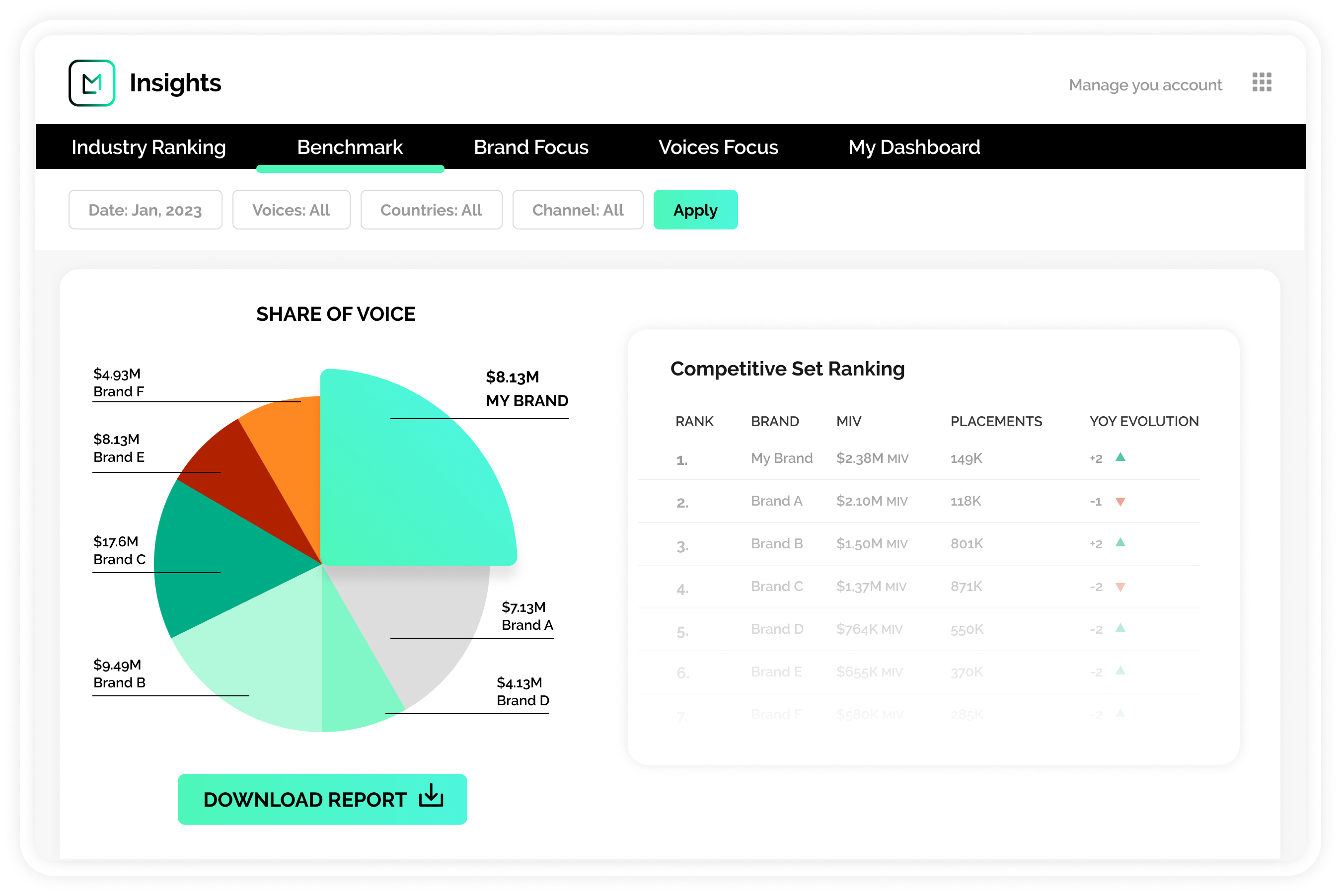This screenshot has width=1341, height=896.
Task: Go to My Dashboard tab
Action: [x=913, y=147]
